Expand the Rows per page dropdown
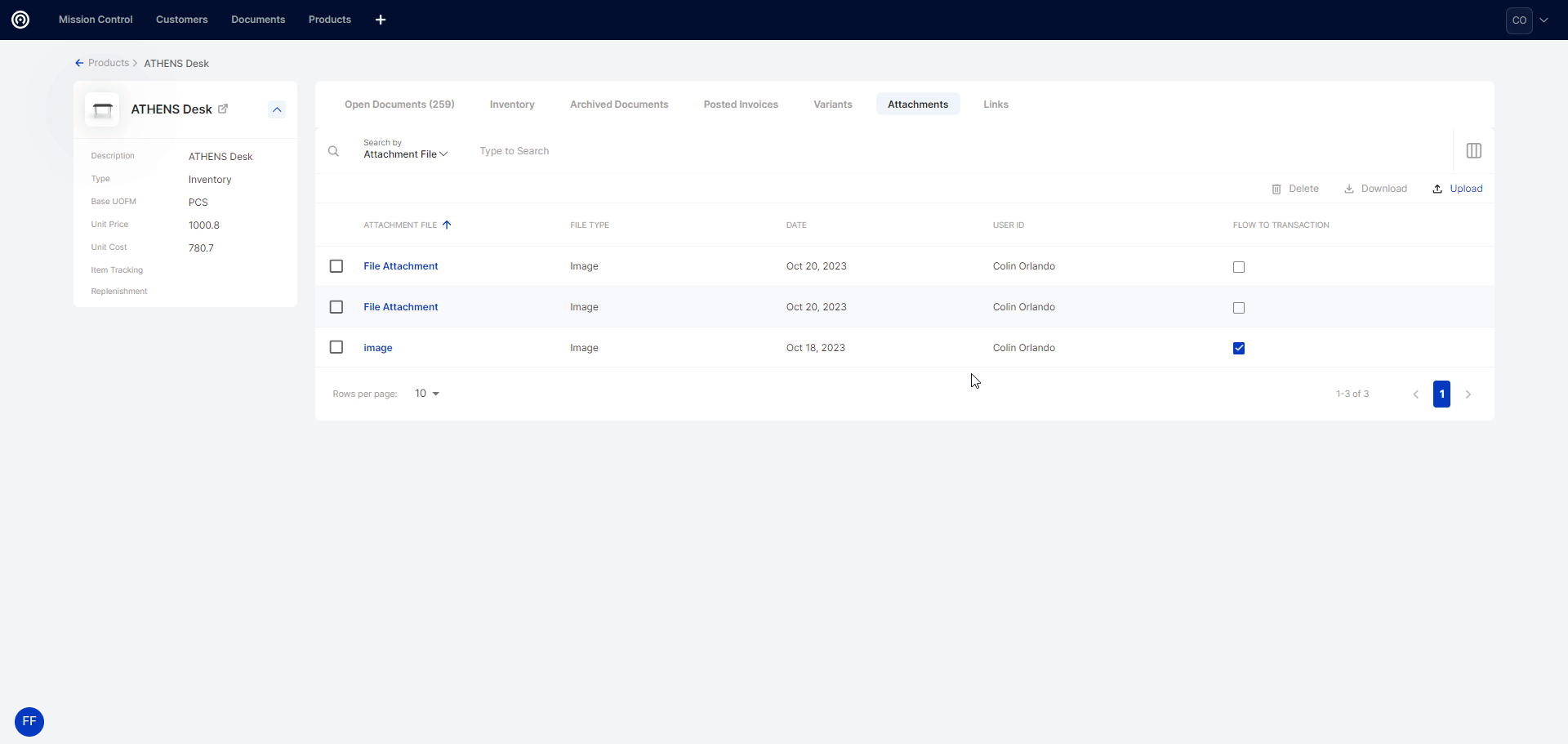Image resolution: width=1568 pixels, height=744 pixels. (x=426, y=394)
